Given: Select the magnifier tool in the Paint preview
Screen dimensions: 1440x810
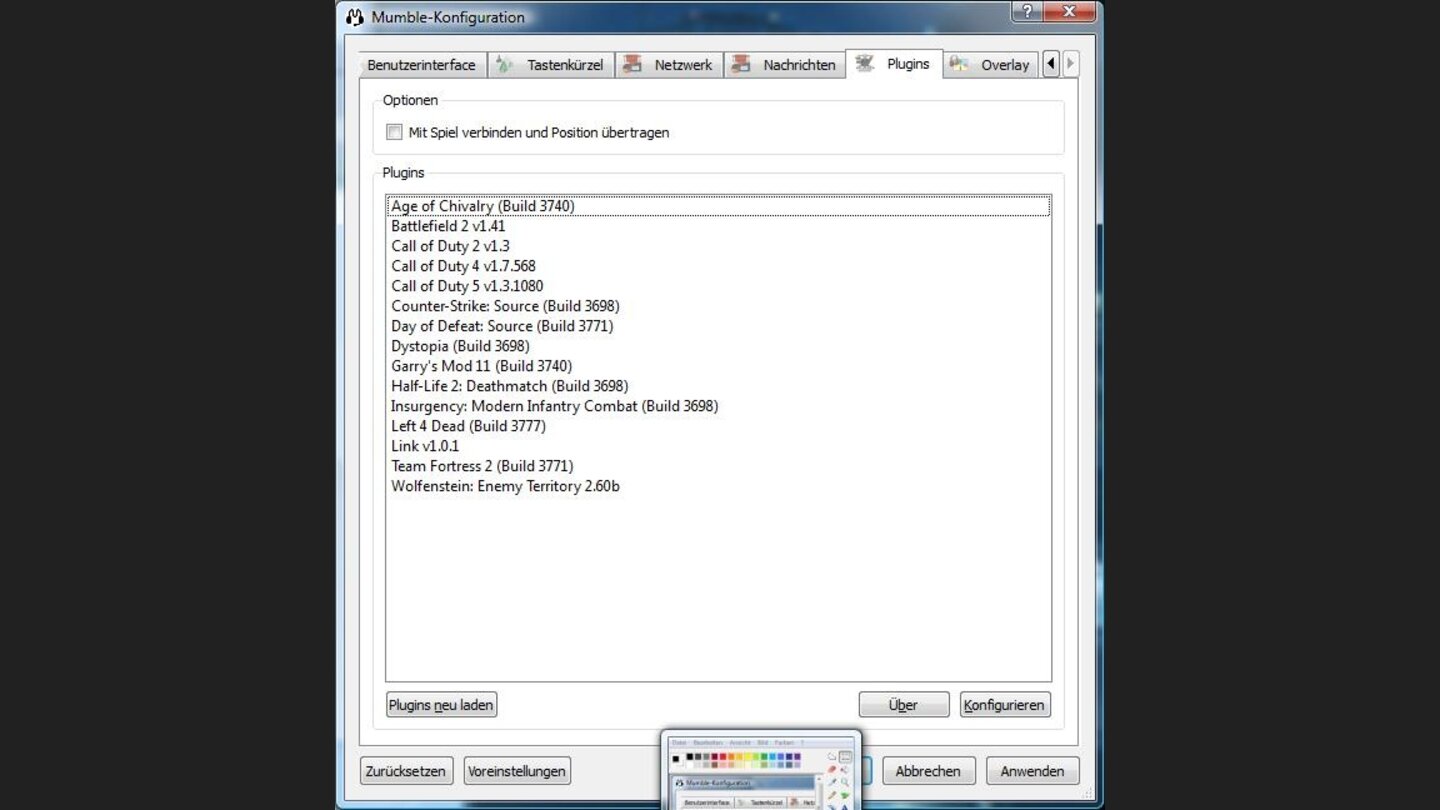Looking at the screenshot, I should click(x=845, y=783).
